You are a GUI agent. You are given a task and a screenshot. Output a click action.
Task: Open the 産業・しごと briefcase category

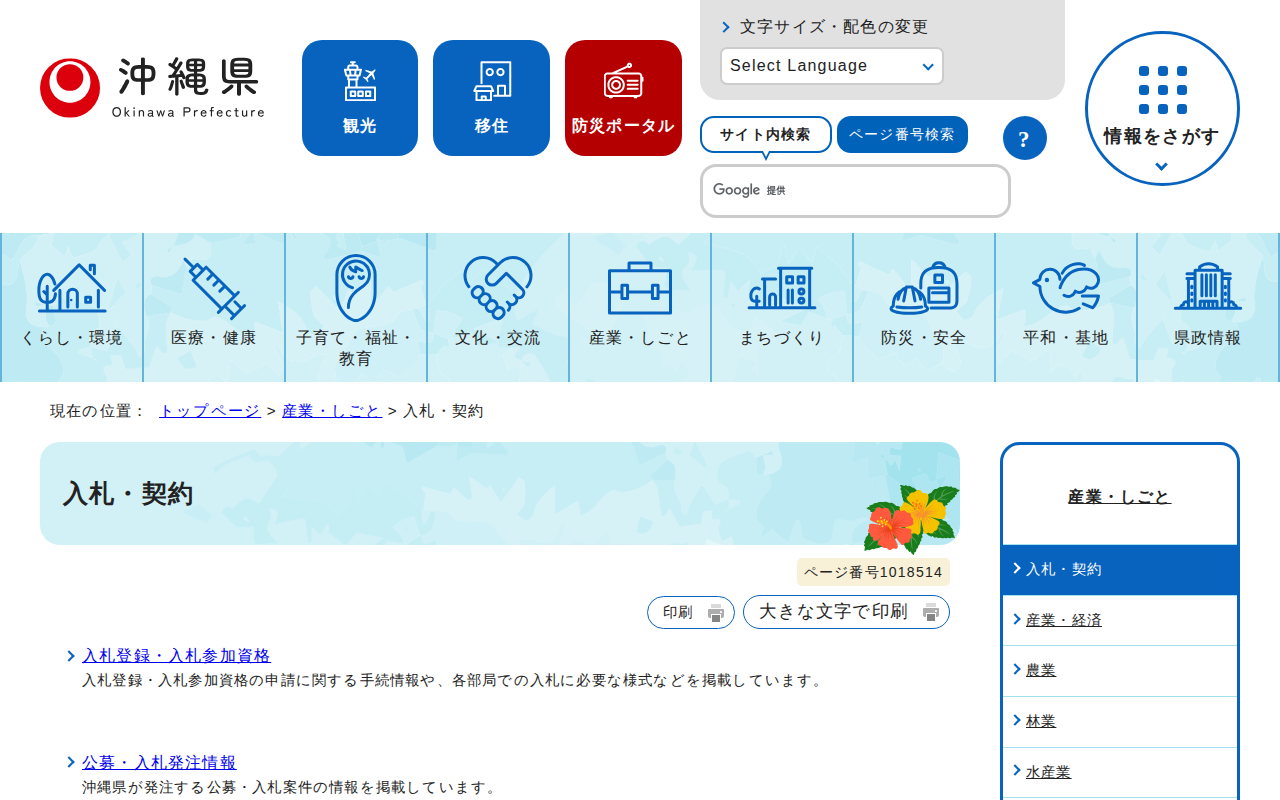[640, 307]
